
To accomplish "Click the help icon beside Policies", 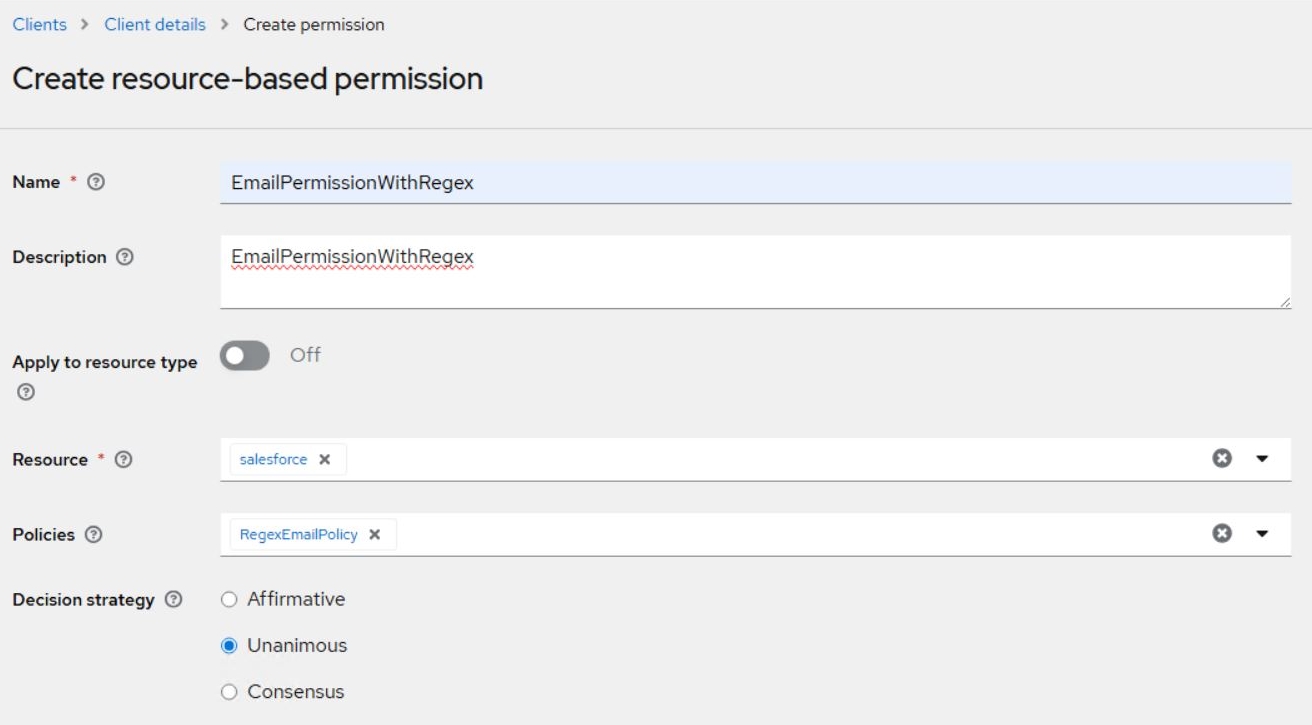I will coord(94,535).
